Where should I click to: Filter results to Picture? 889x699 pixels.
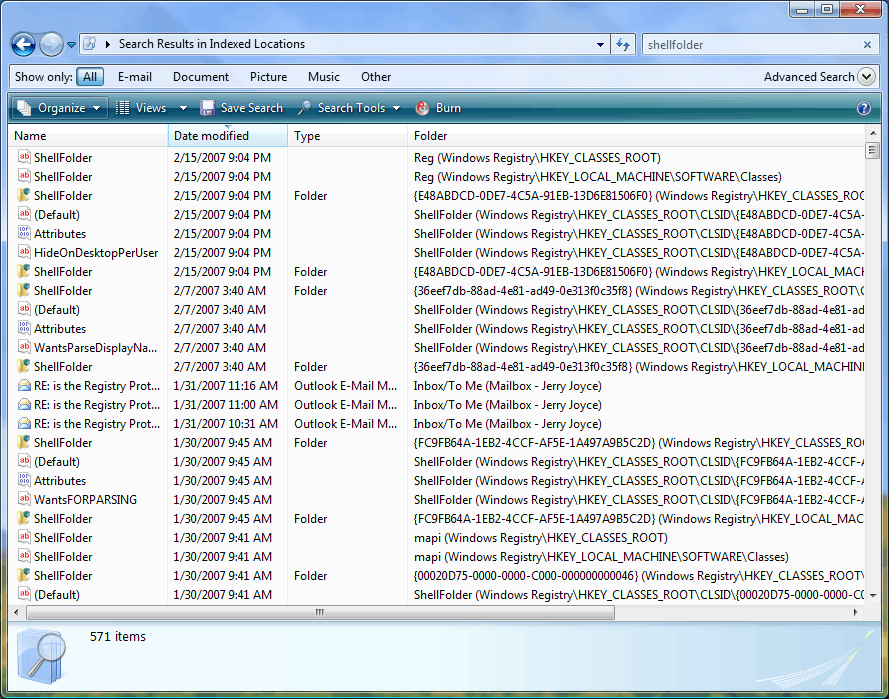[x=268, y=77]
